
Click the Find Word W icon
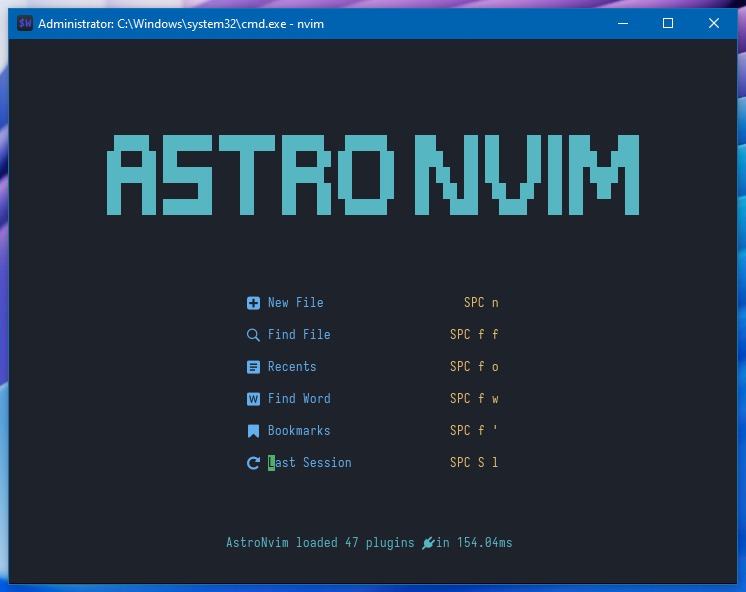(x=253, y=399)
